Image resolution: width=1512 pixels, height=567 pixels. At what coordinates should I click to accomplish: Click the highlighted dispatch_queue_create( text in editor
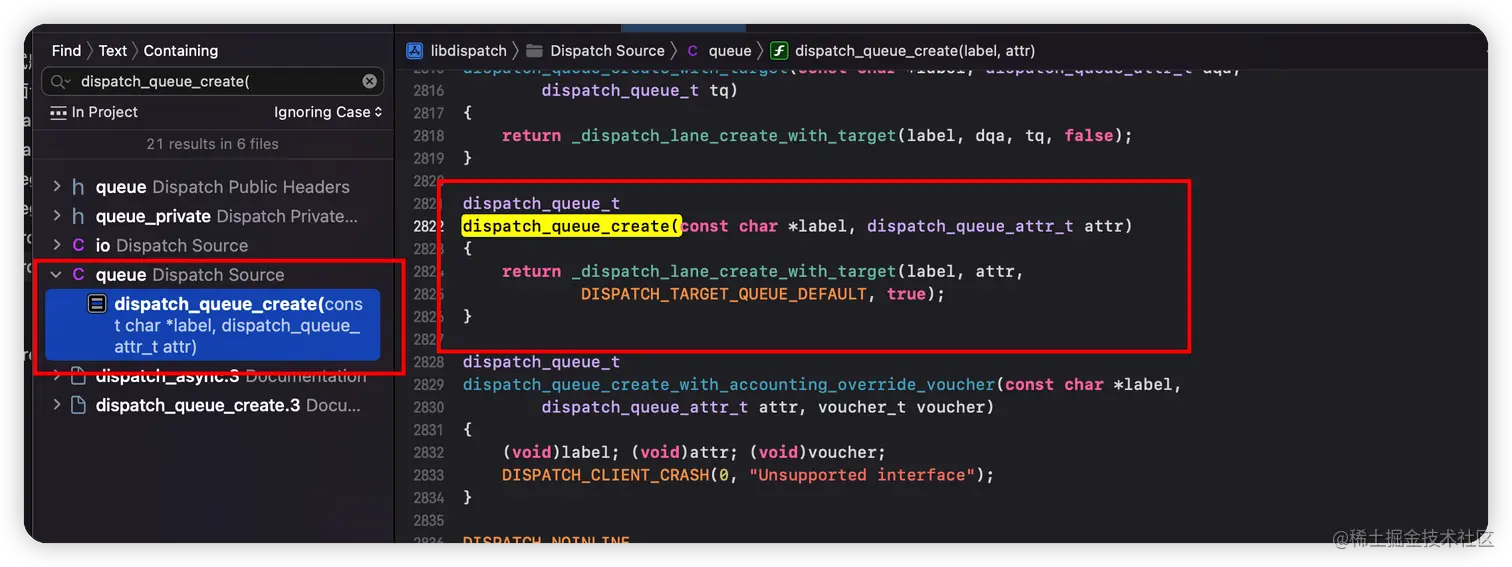coord(571,226)
